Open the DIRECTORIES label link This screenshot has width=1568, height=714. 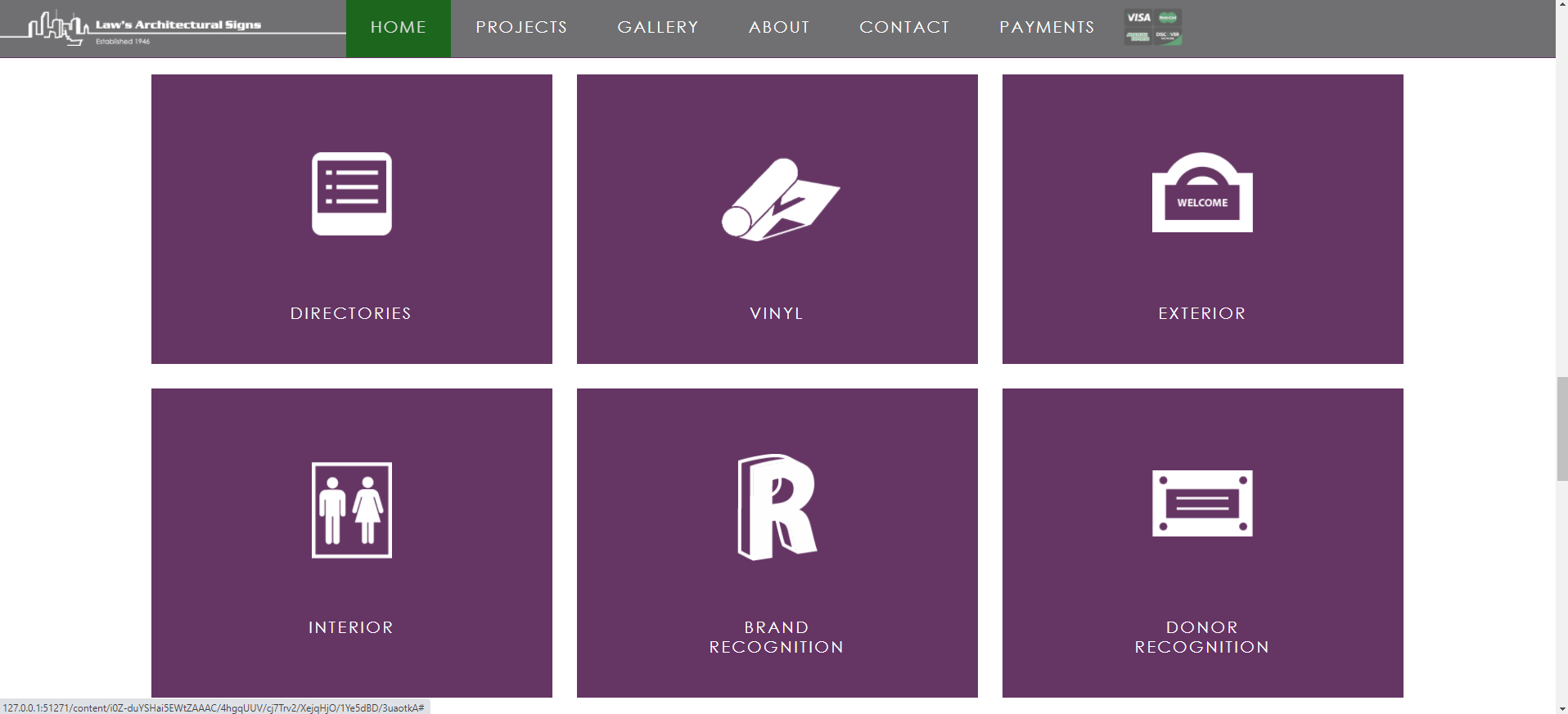coord(351,313)
